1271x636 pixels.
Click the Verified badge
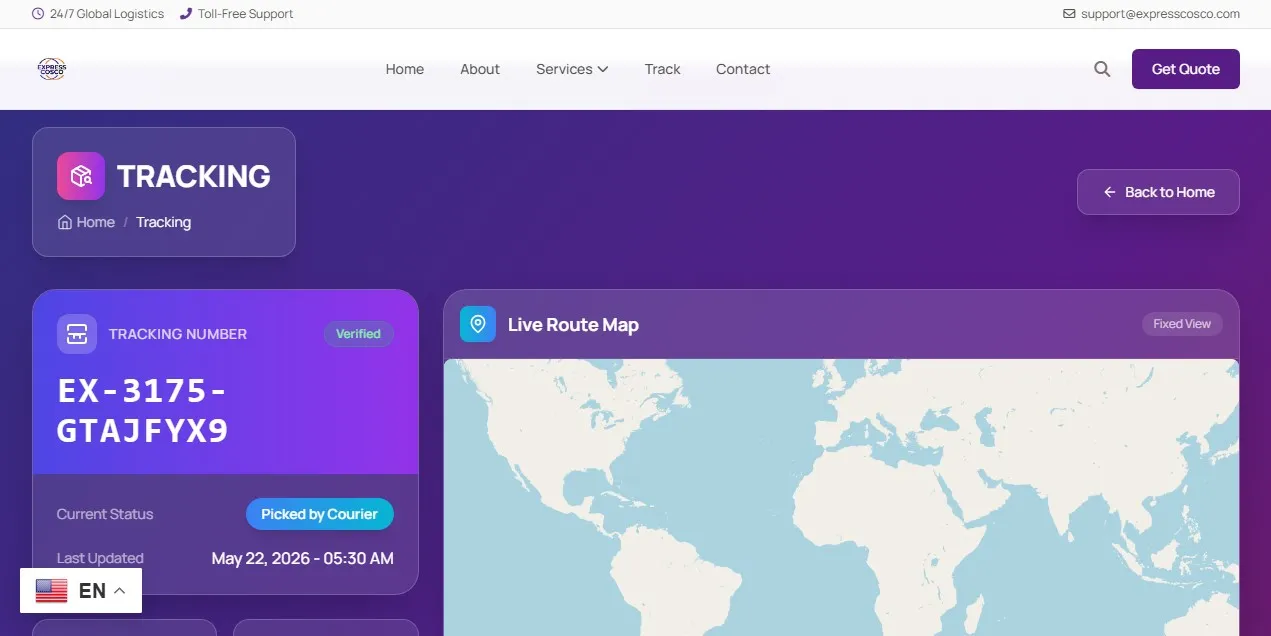(358, 334)
